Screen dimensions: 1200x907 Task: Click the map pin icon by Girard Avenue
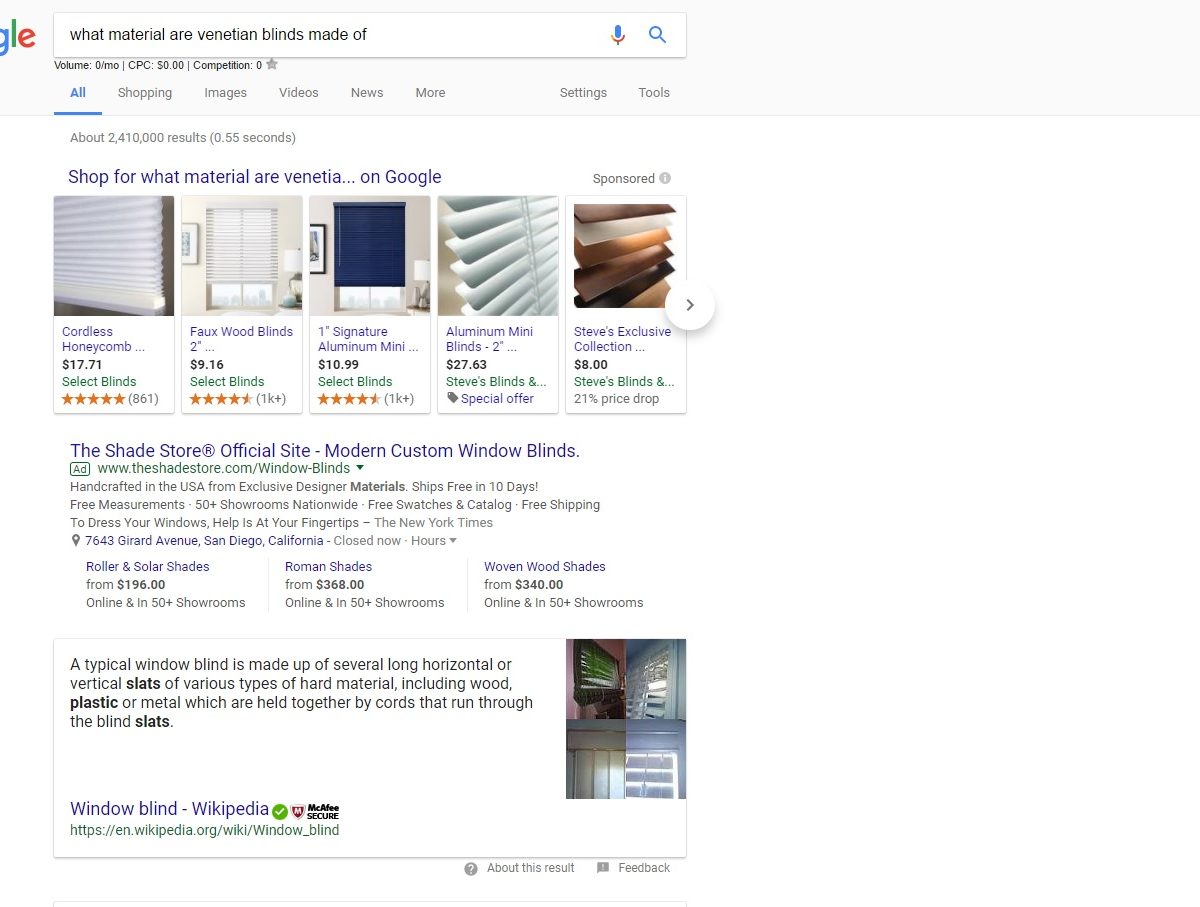(x=76, y=541)
